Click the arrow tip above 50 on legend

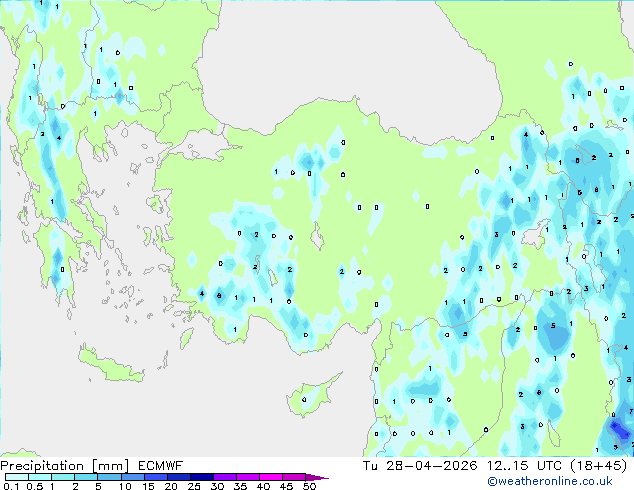point(317,477)
